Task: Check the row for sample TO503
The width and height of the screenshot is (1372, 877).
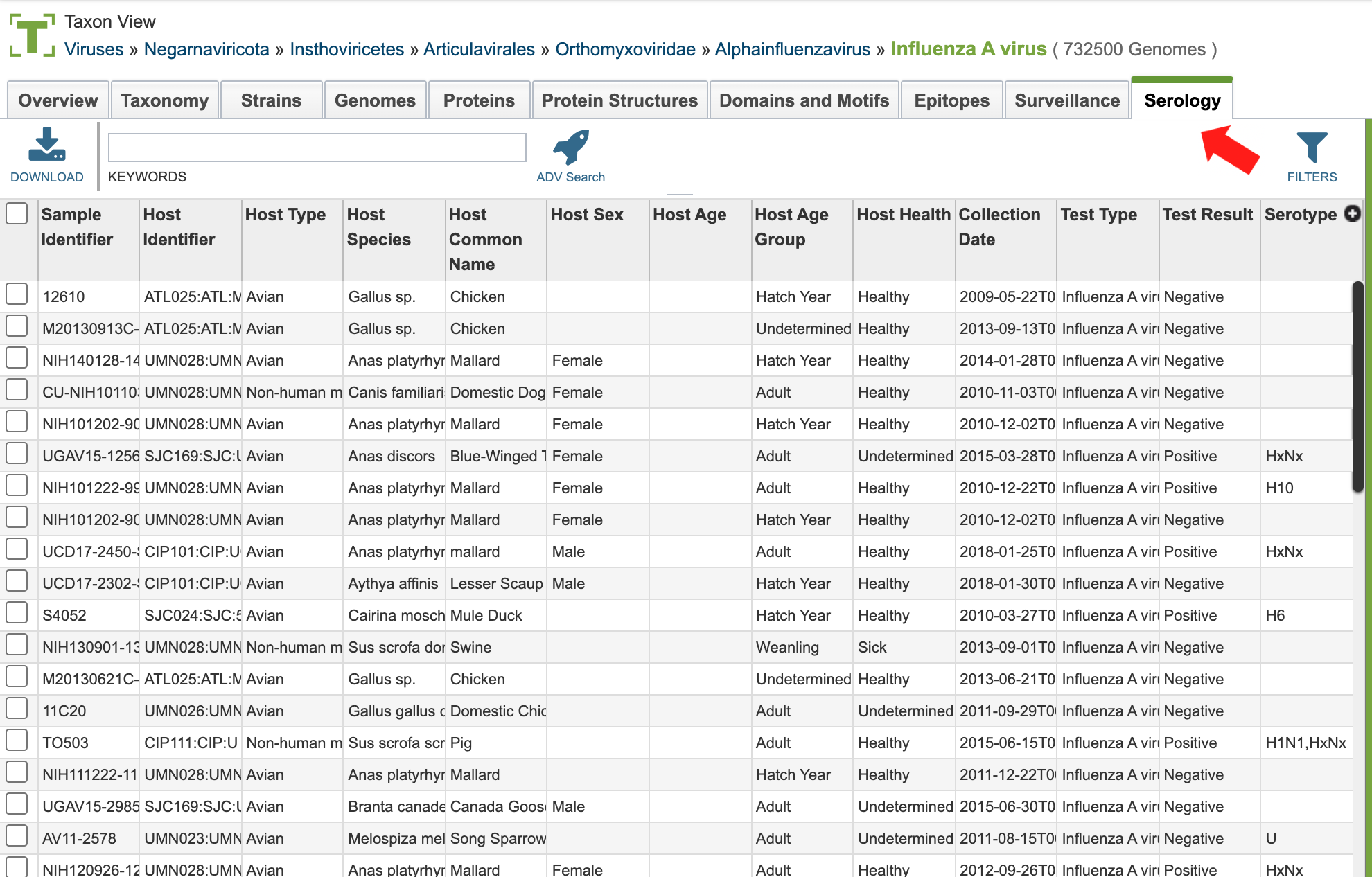Action: click(x=17, y=741)
